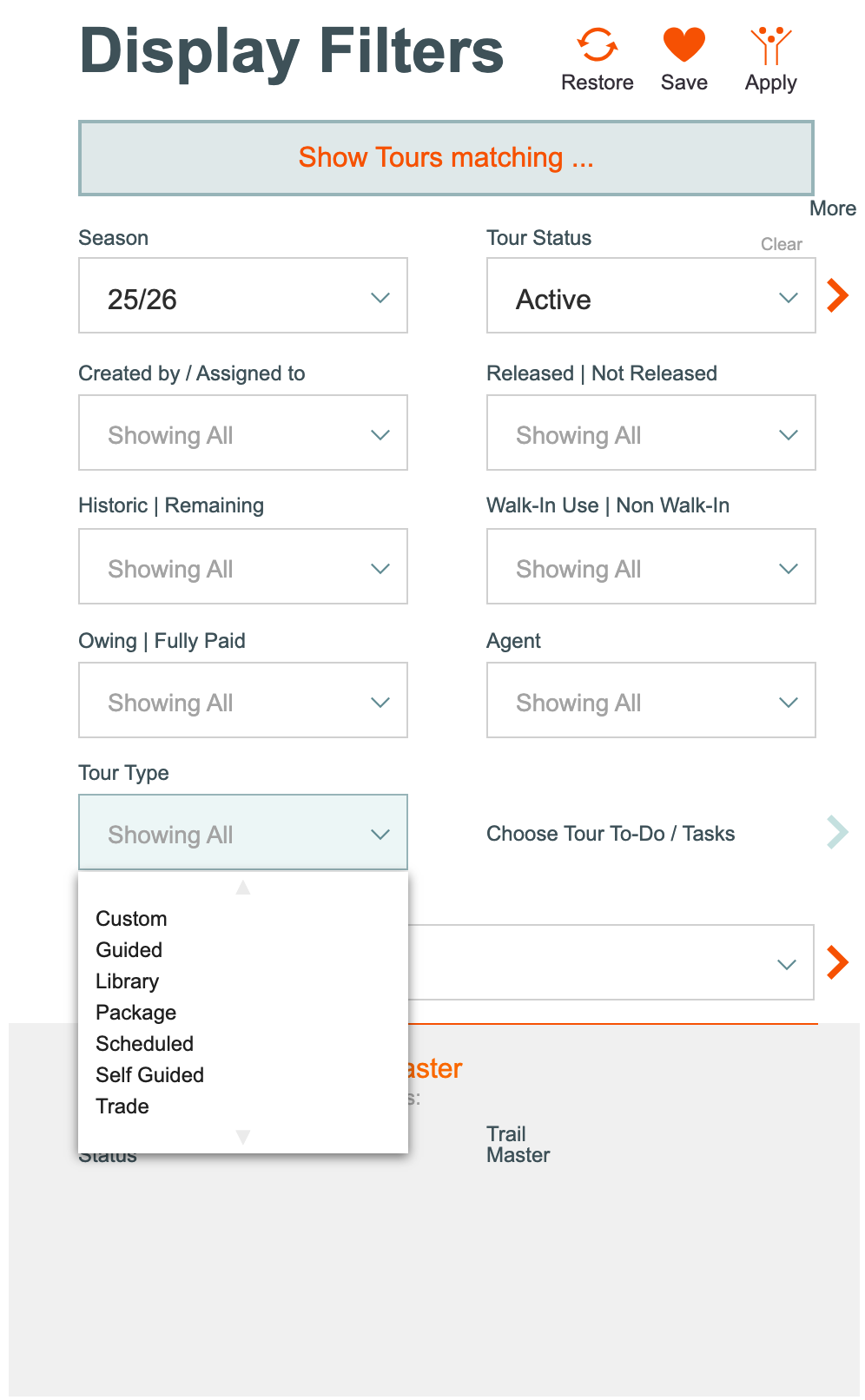Screen dimensions: 865x1400
Task: Choose Self Guided tour type
Action: pos(149,1075)
